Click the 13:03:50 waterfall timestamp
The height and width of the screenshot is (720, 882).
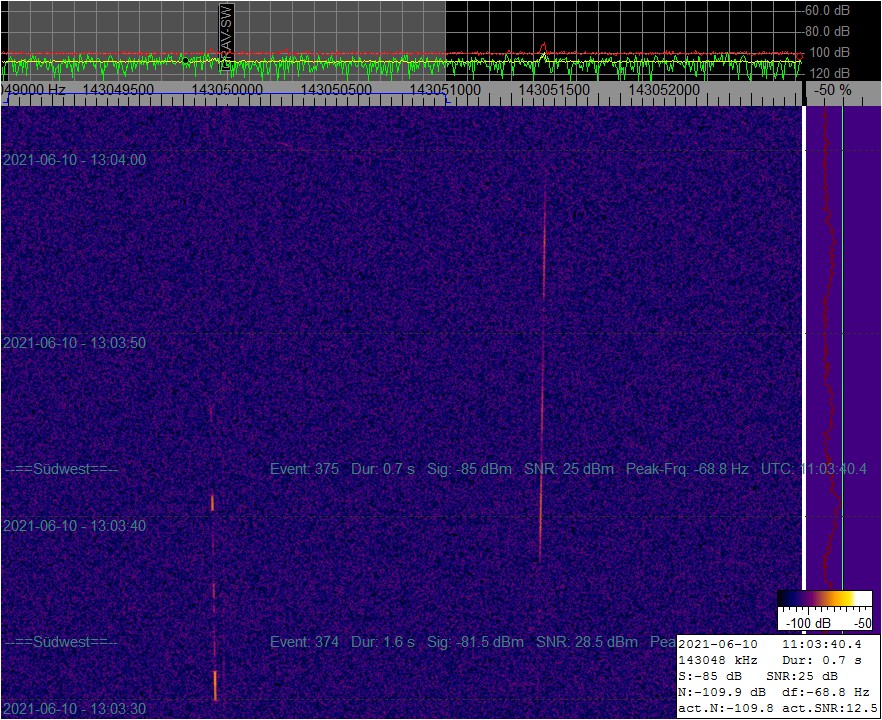point(74,343)
